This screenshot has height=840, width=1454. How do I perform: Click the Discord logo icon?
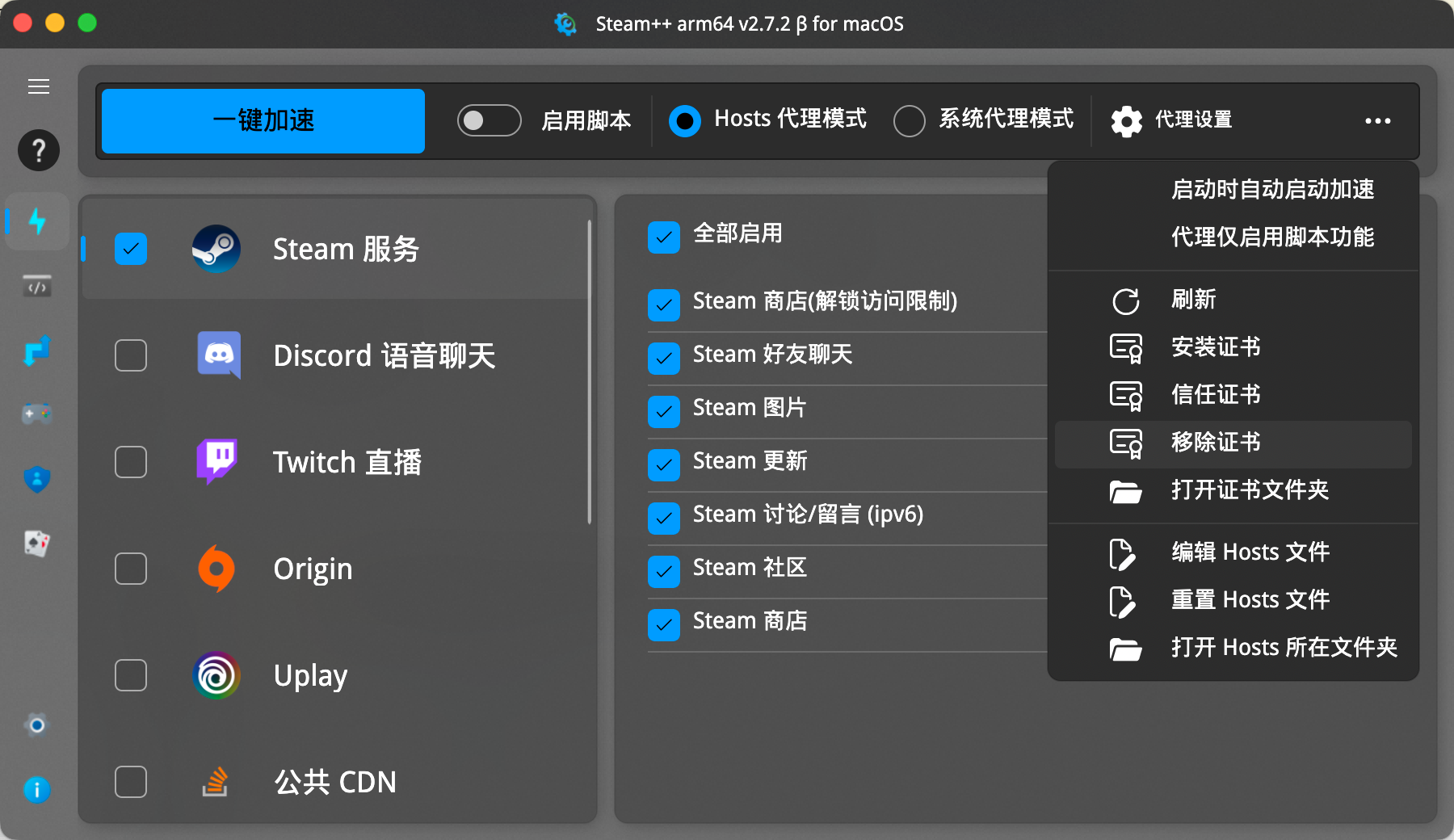(x=219, y=355)
